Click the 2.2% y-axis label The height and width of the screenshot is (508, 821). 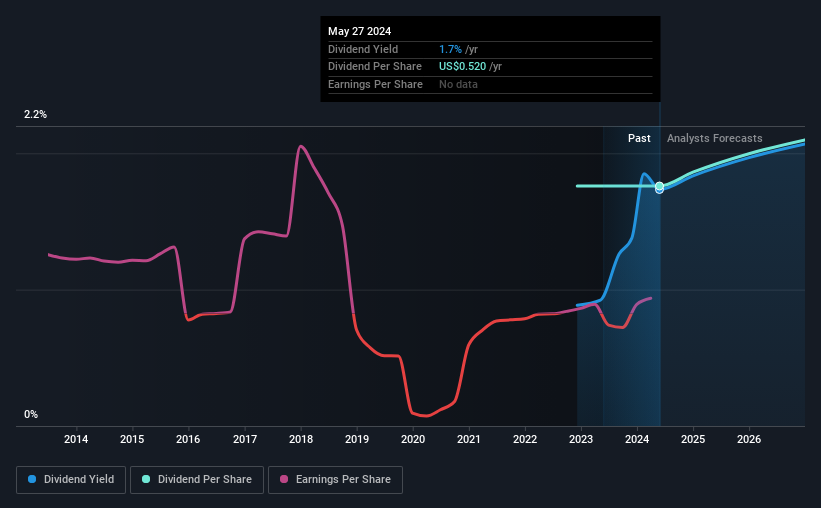pos(35,114)
